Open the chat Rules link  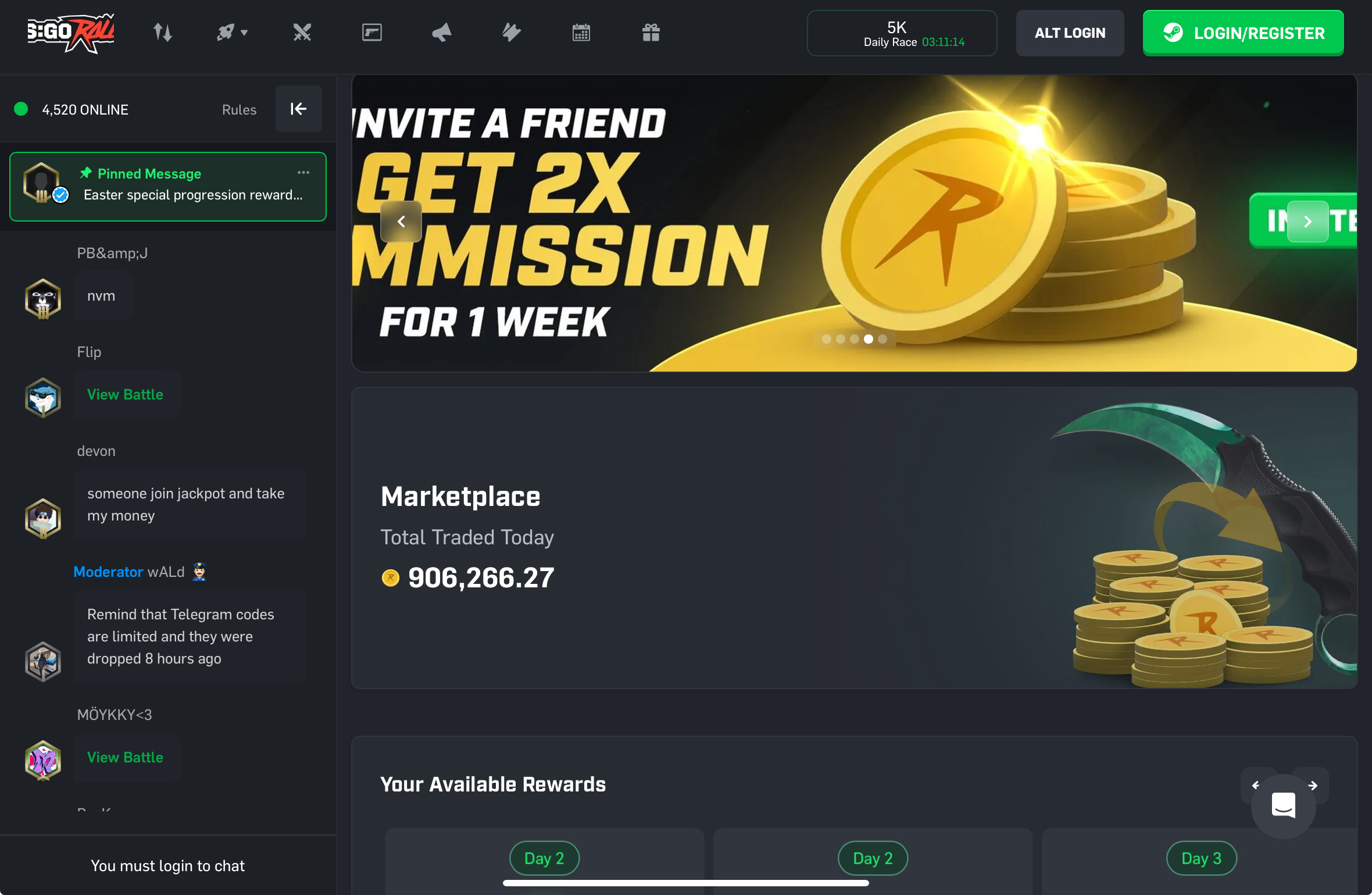(239, 110)
